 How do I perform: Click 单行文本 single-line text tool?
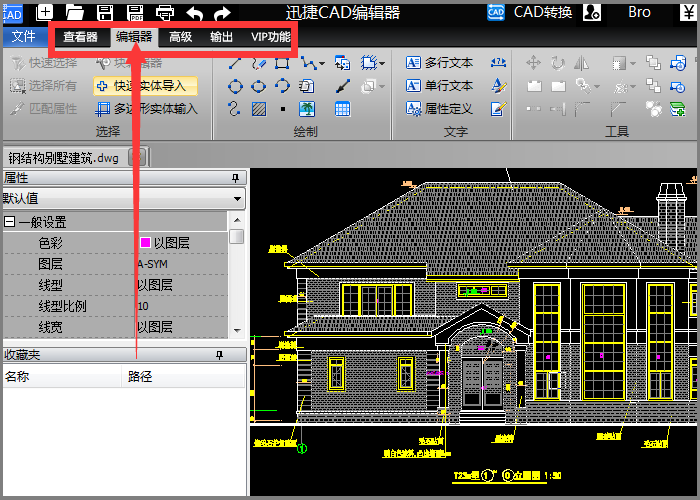coord(439,86)
